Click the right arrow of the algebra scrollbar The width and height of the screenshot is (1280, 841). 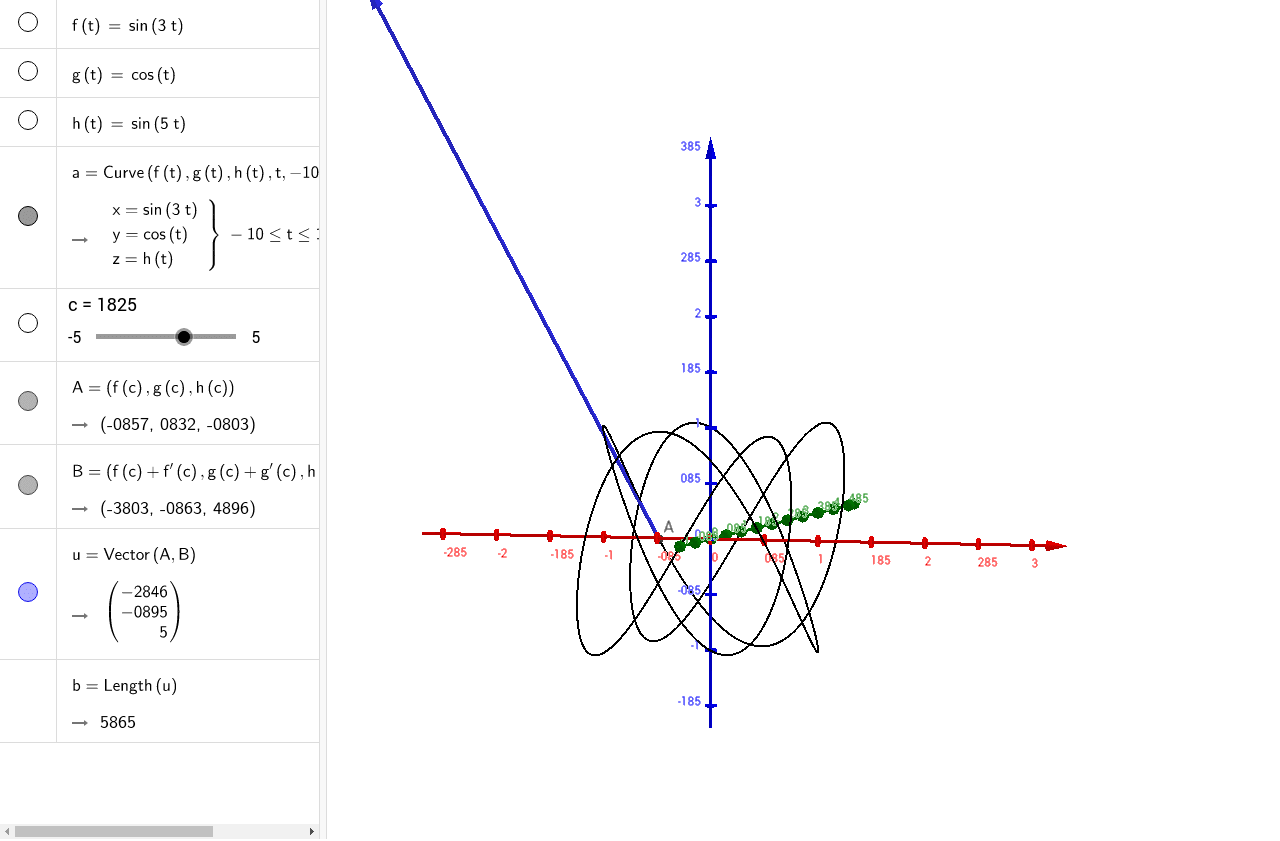pyautogui.click(x=312, y=831)
